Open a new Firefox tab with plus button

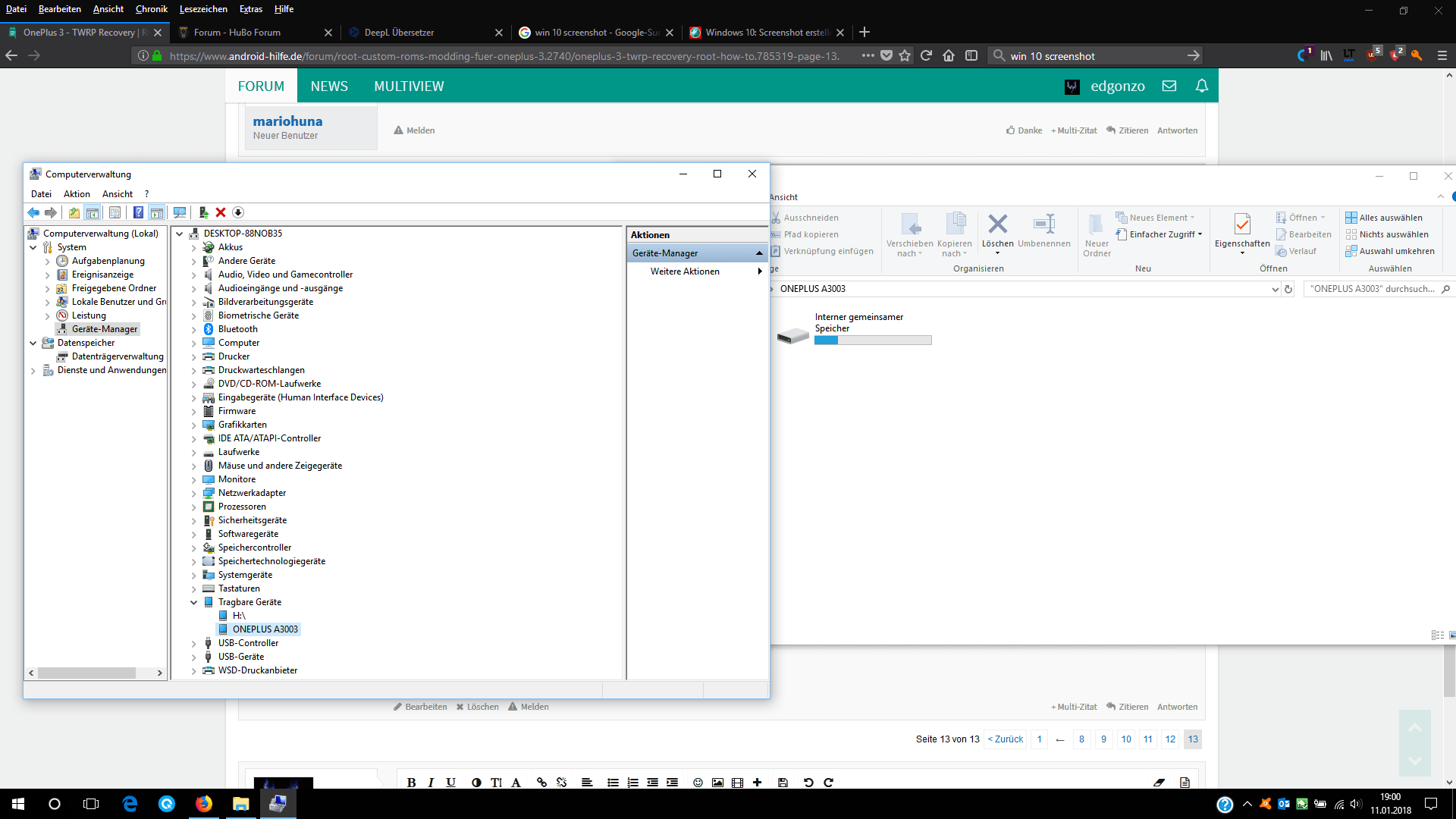point(864,33)
